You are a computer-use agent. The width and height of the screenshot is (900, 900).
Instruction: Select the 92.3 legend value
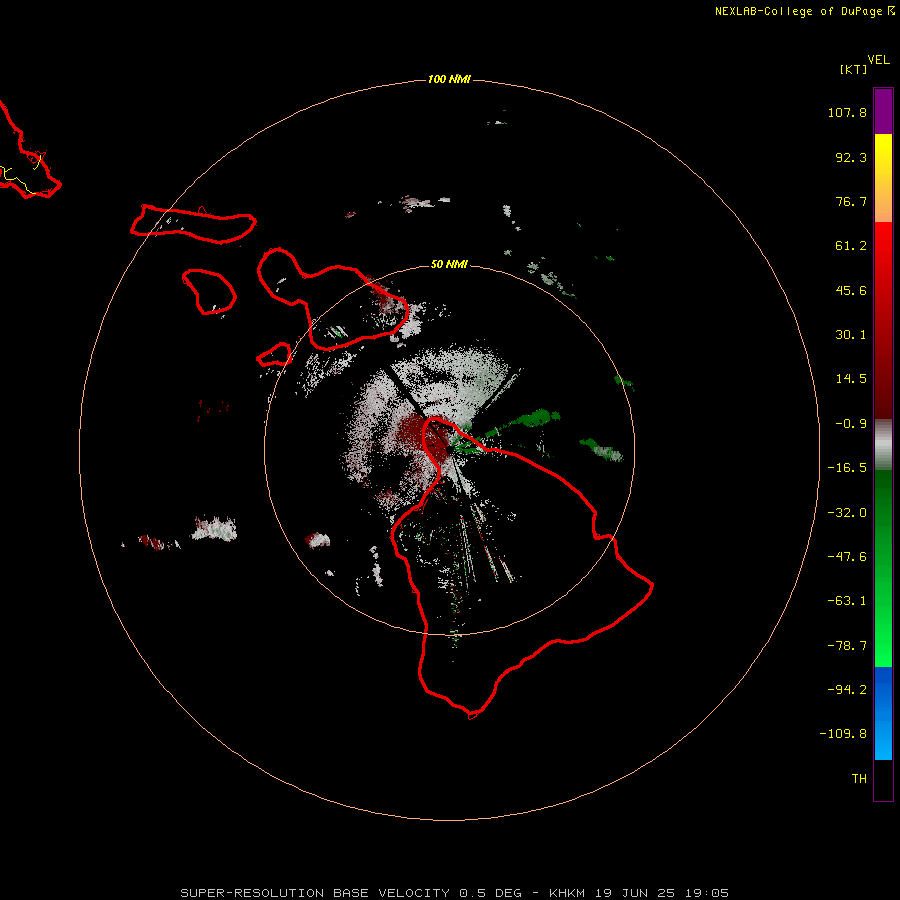[851, 157]
